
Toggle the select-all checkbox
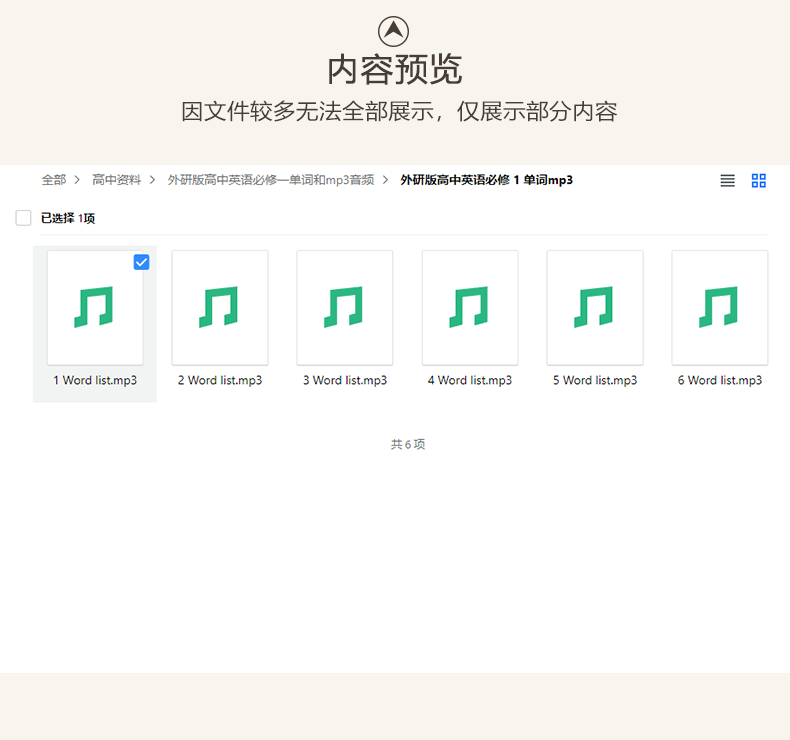(23, 218)
